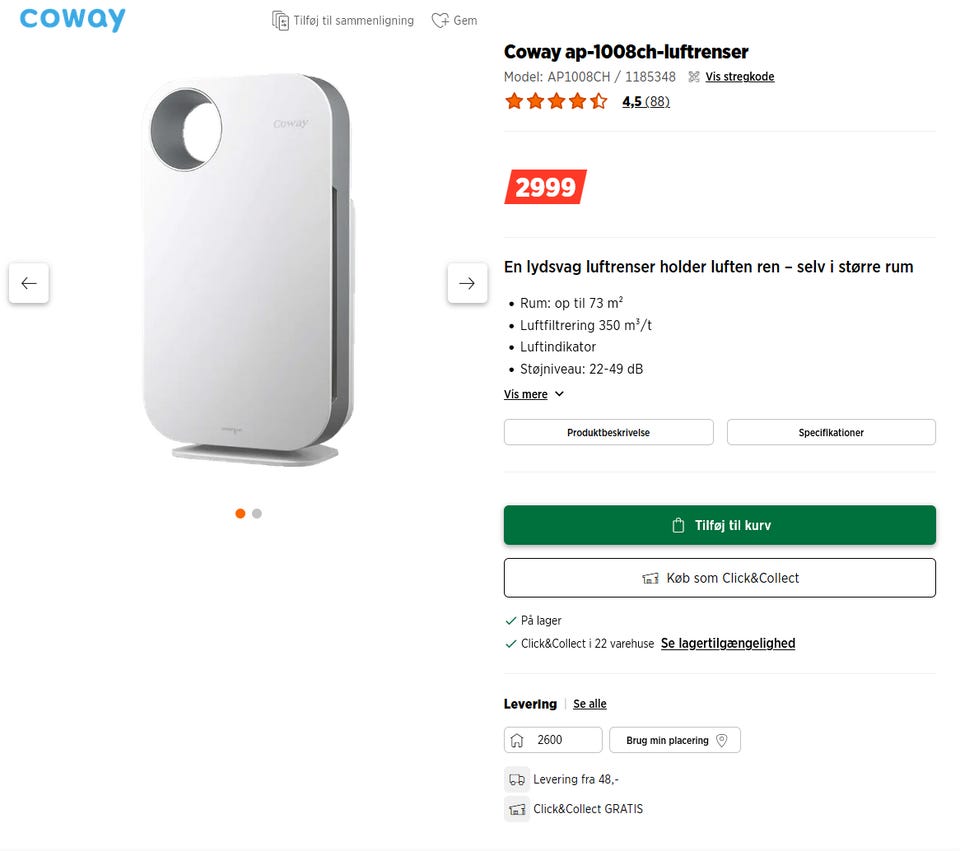Click the Click&Collect store icon near GRATIS
960x851 pixels.
(517, 809)
